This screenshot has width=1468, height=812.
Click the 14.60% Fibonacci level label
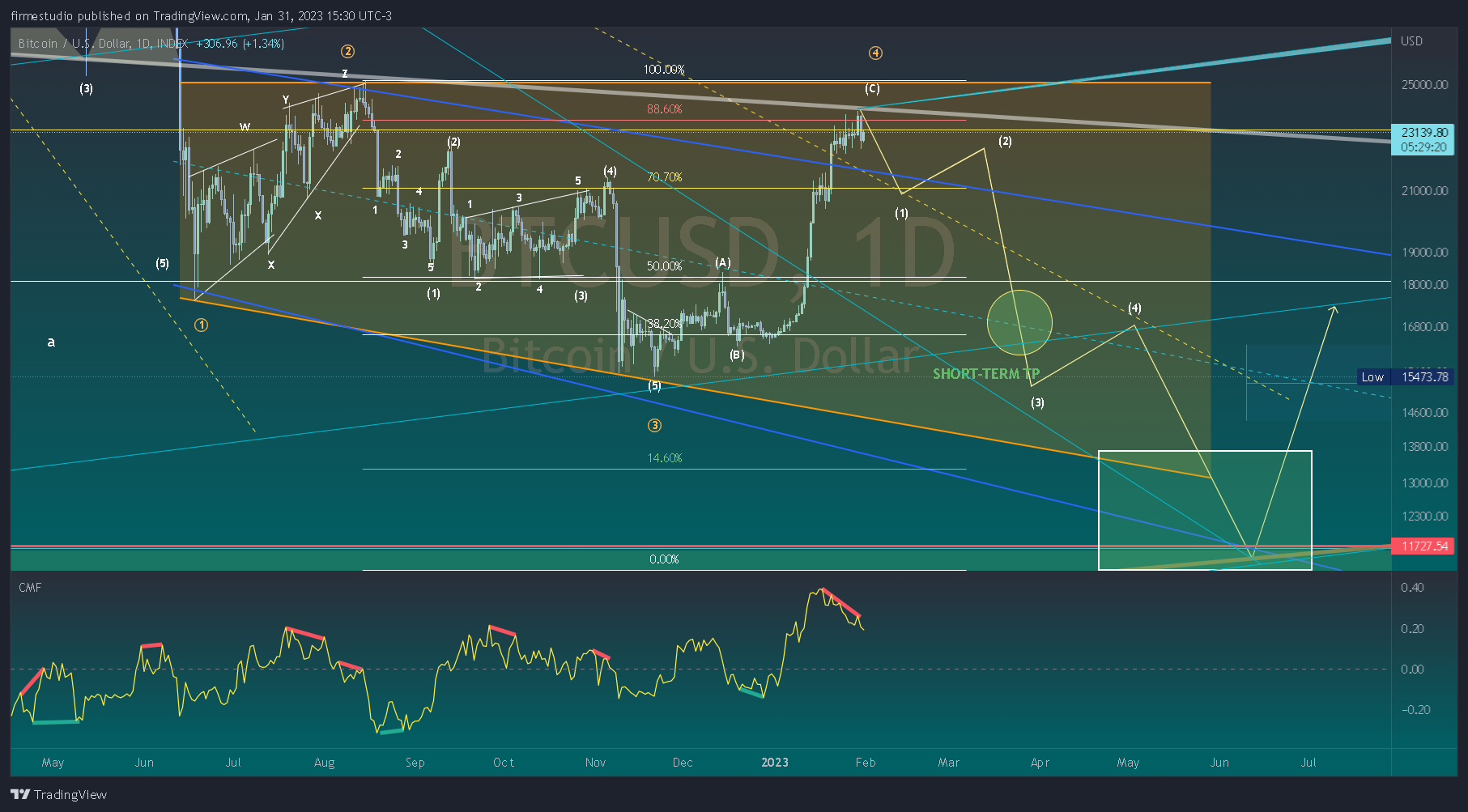point(664,458)
